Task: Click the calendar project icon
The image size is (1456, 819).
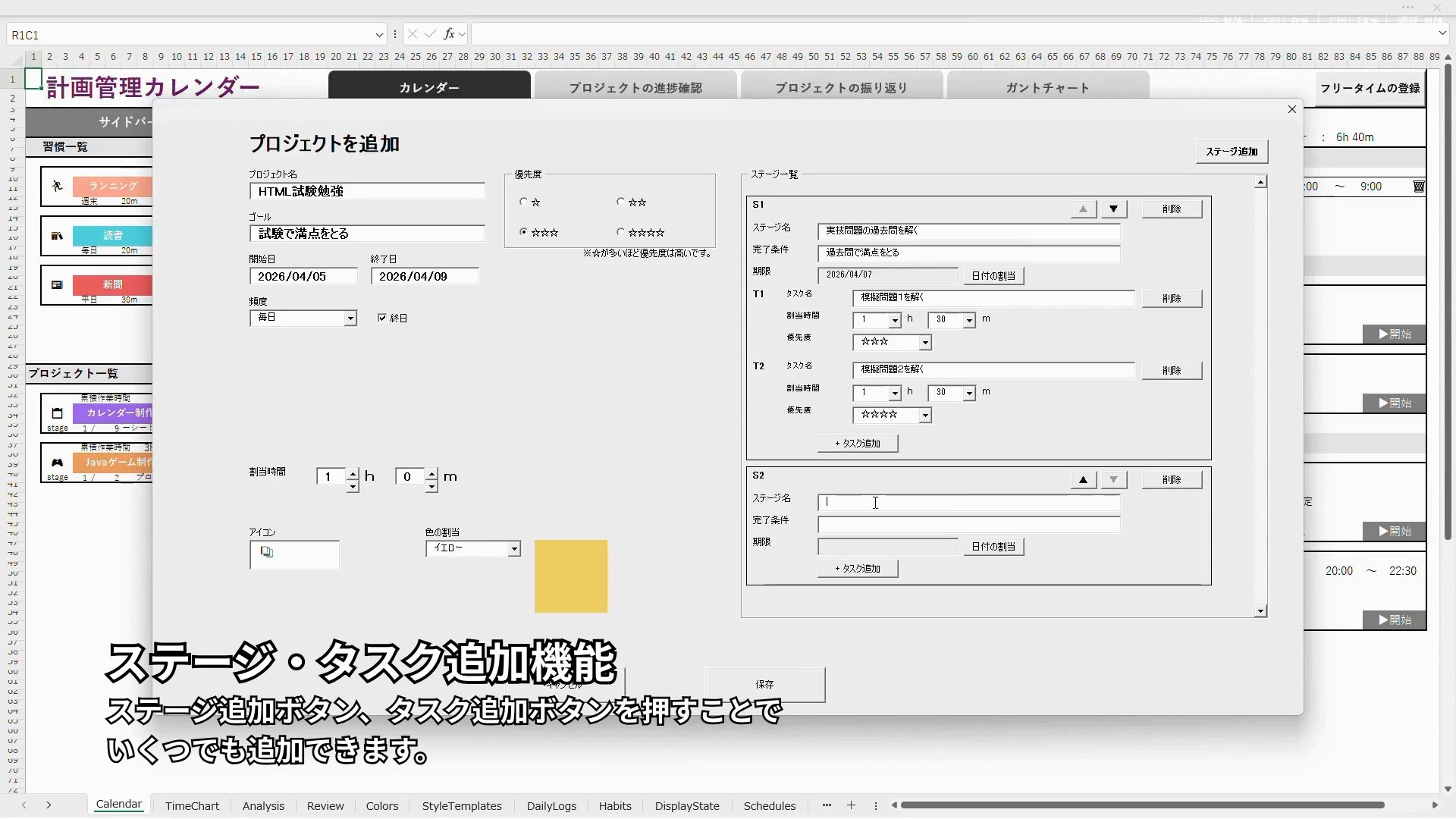Action: [x=57, y=413]
